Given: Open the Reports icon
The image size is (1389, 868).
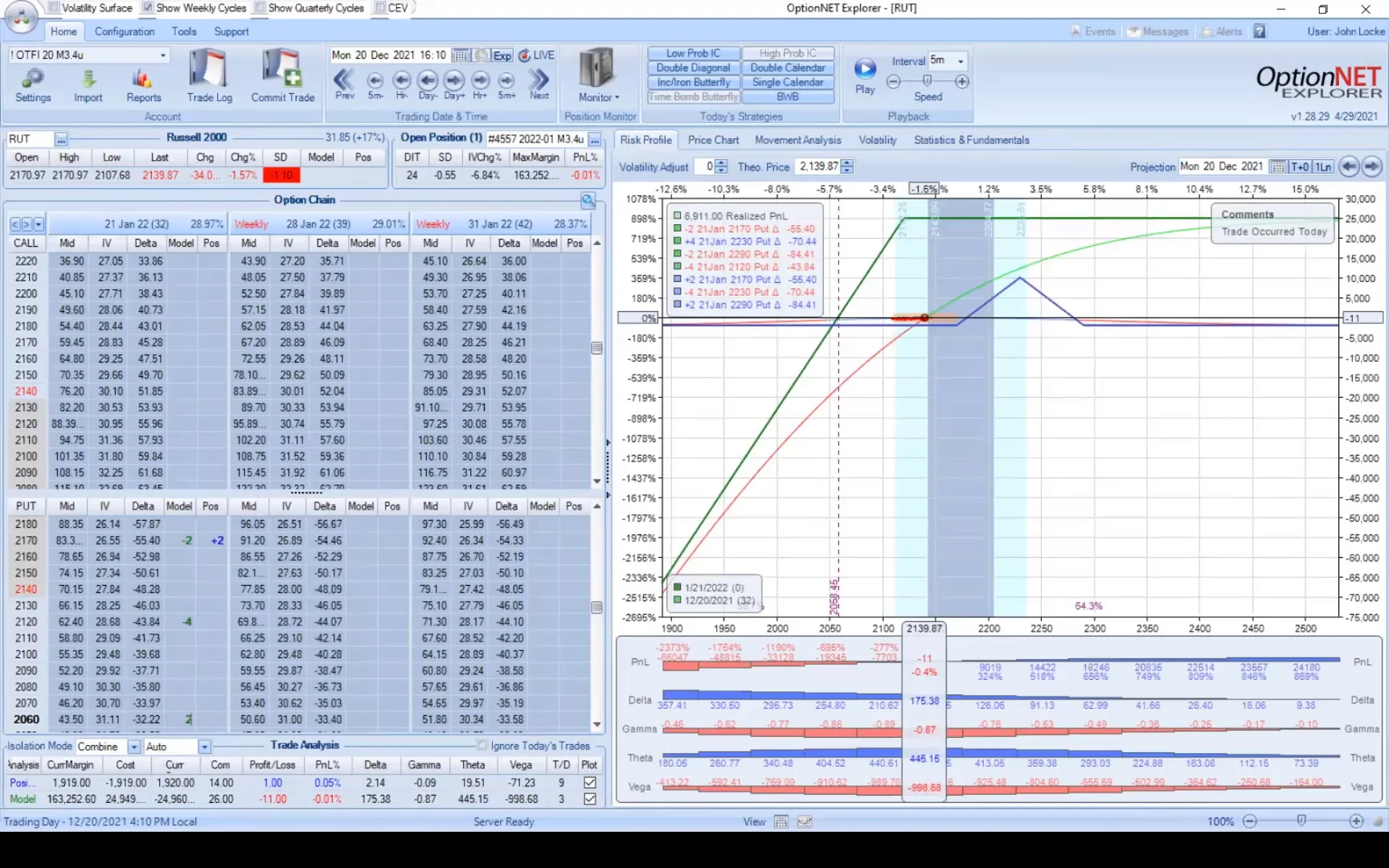Looking at the screenshot, I should tap(144, 85).
